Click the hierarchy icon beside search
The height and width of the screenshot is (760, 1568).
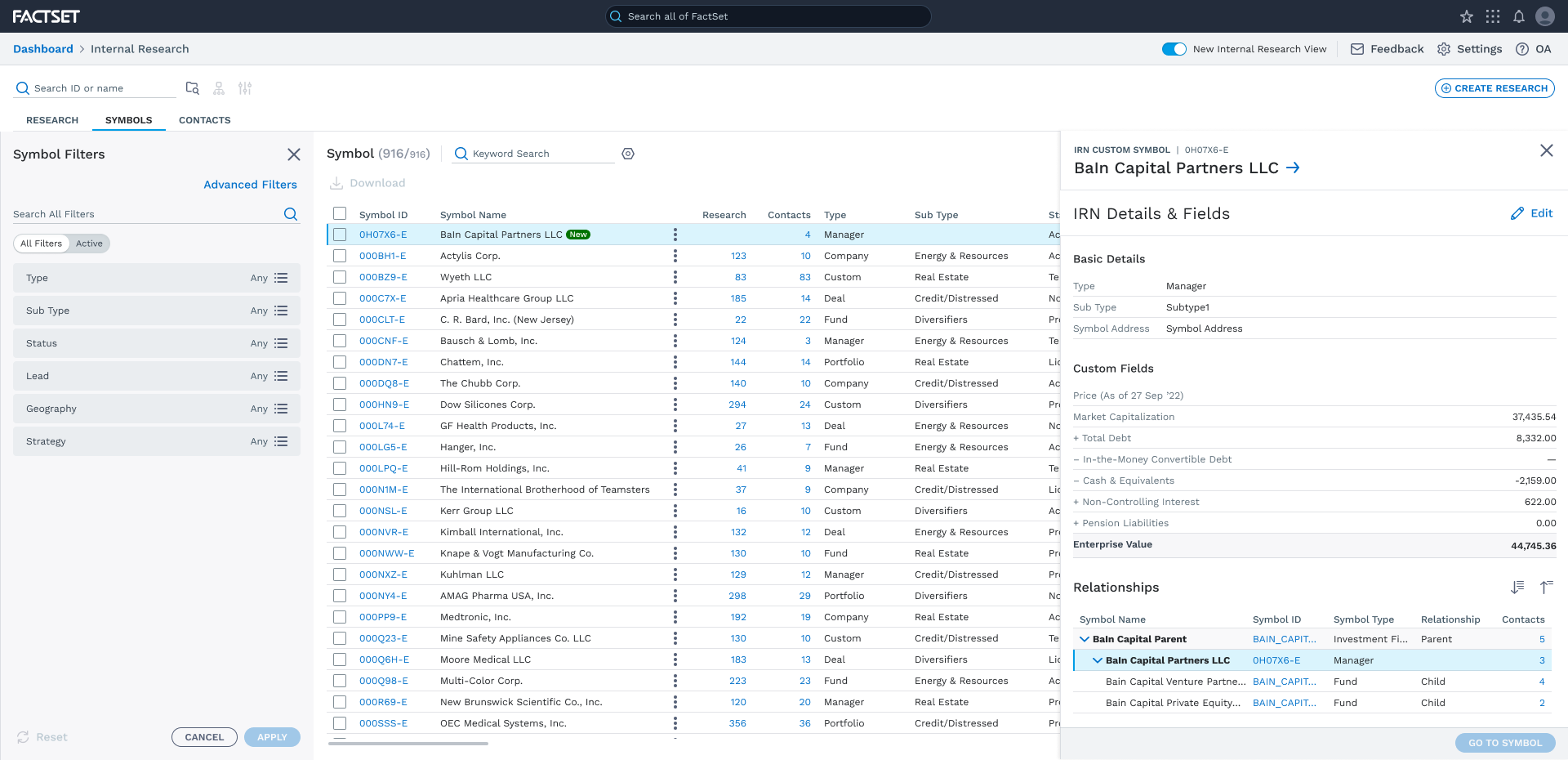pyautogui.click(x=219, y=88)
